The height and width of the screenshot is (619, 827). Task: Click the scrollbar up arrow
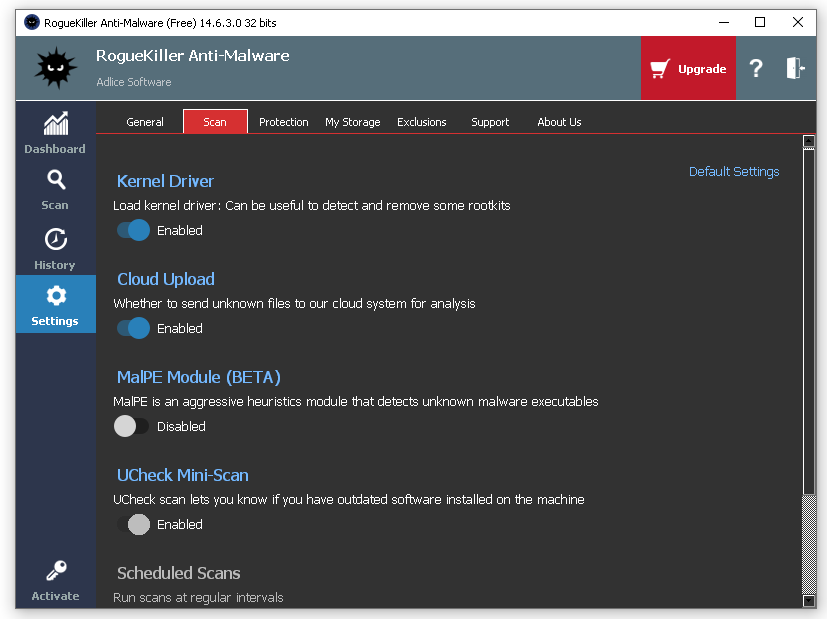point(809,141)
